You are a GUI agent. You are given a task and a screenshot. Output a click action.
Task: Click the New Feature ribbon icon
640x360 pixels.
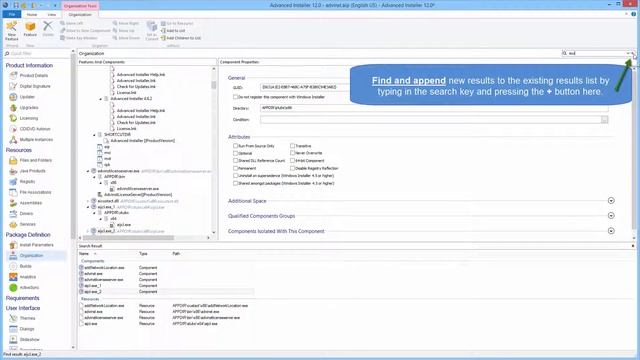pyautogui.click(x=11, y=30)
